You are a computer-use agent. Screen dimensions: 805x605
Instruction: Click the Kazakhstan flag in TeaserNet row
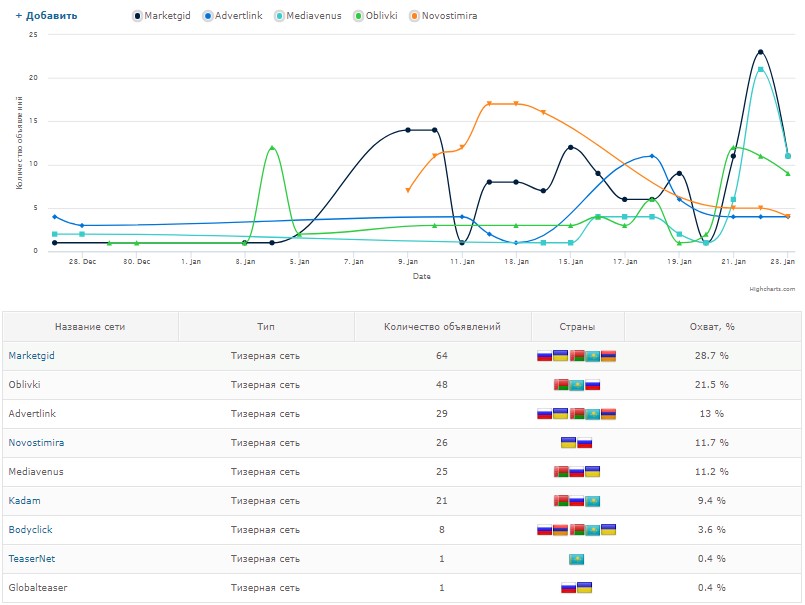(x=577, y=559)
